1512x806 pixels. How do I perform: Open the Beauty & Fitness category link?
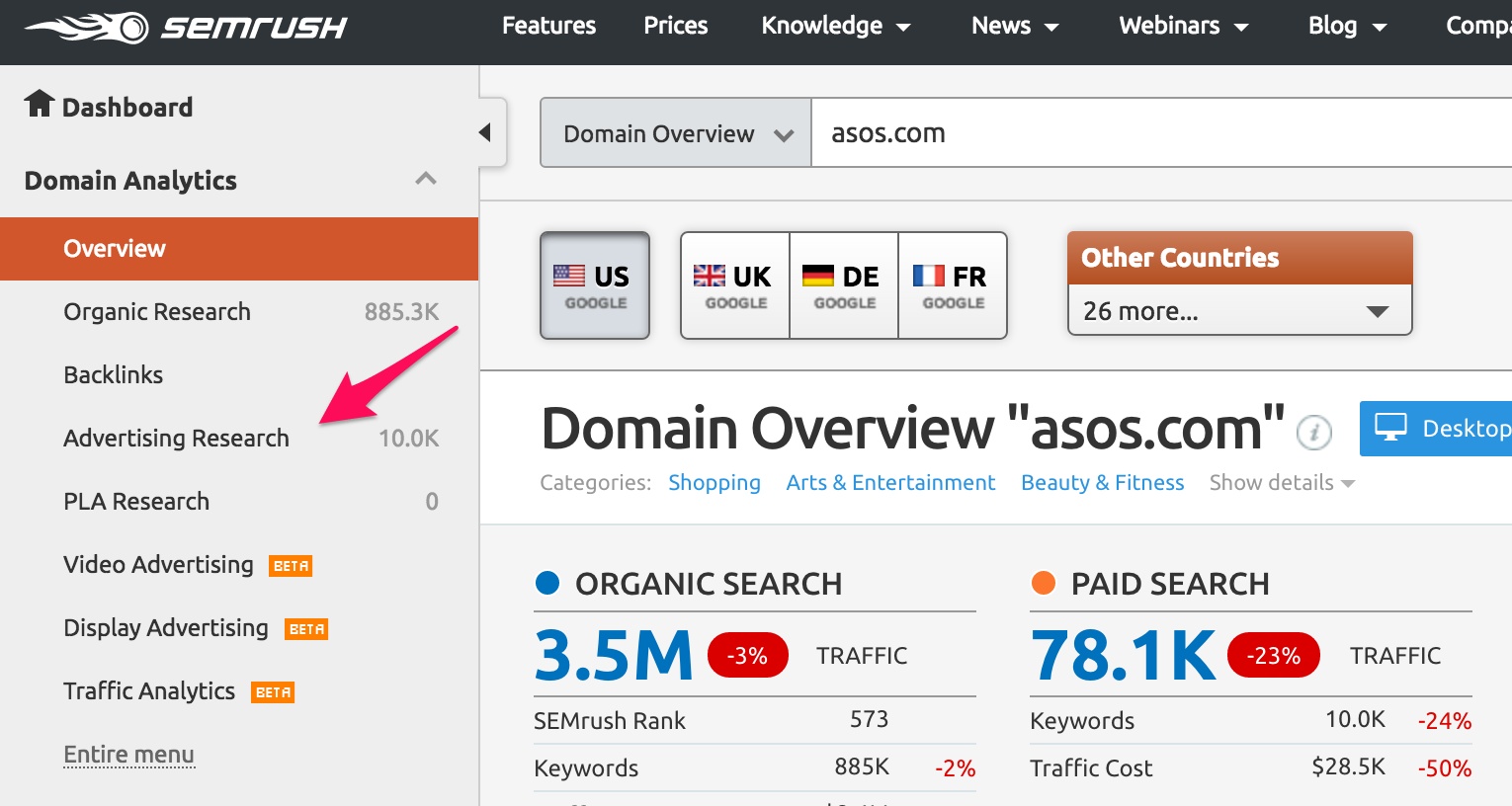[1102, 483]
